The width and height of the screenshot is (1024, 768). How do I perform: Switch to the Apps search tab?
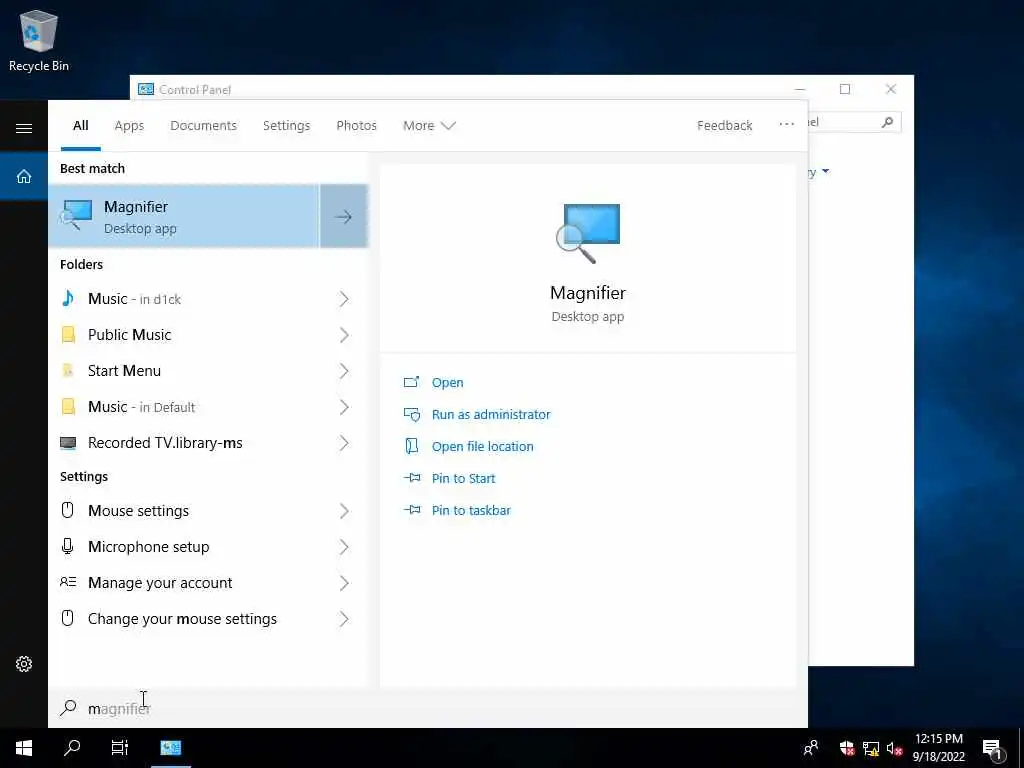pyautogui.click(x=129, y=125)
